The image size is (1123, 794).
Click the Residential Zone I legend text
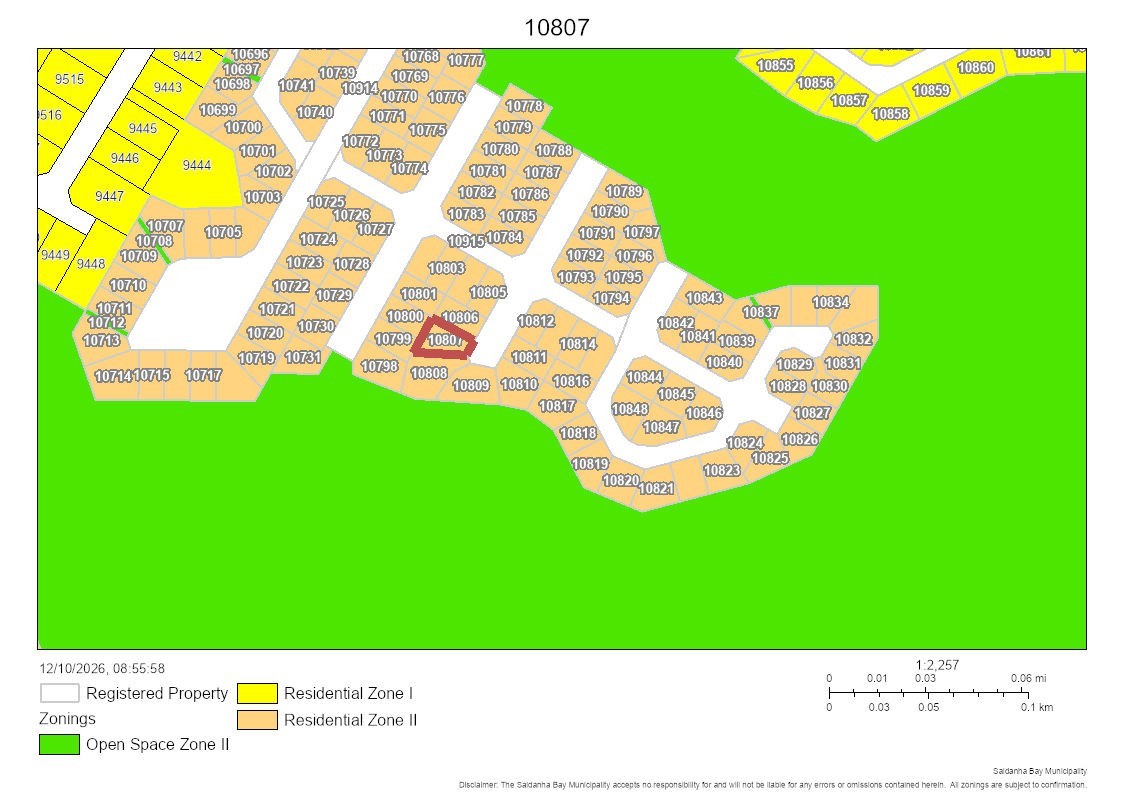(348, 693)
